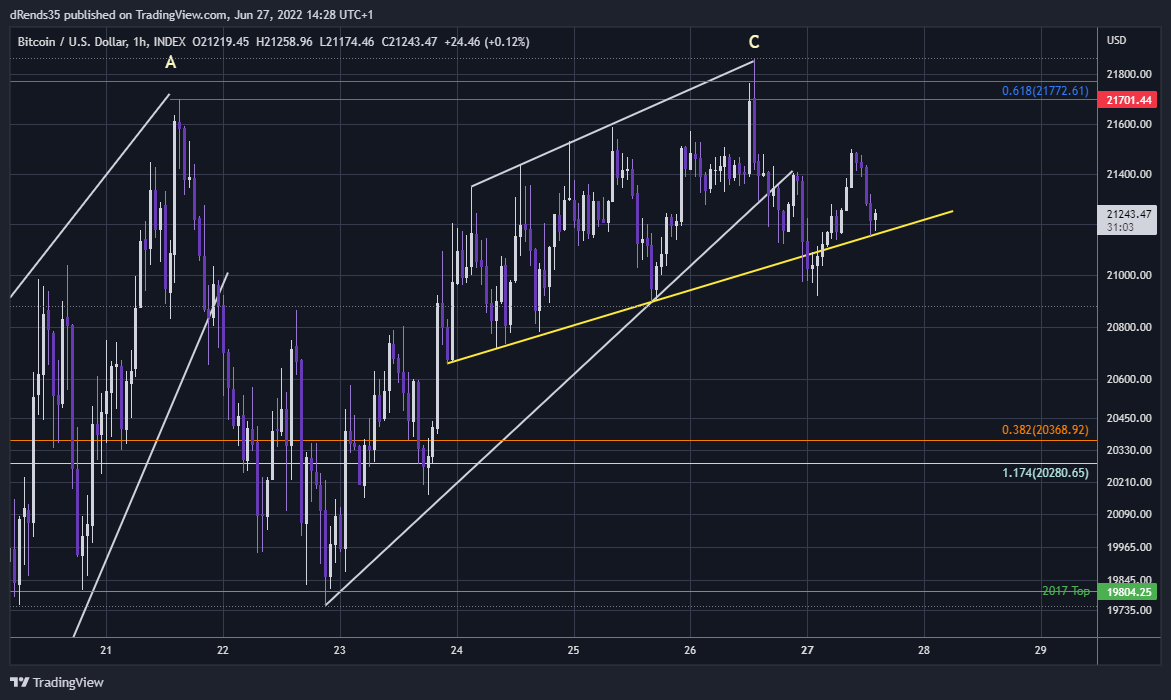
Task: Click the USD currency label
Action: tap(1116, 40)
